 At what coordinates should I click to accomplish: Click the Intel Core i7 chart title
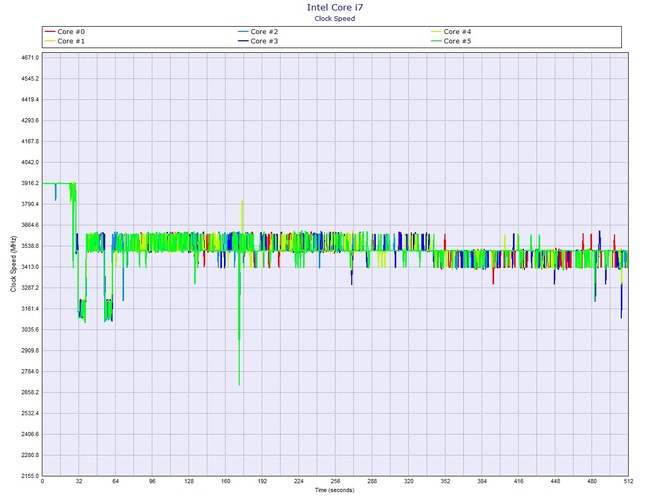point(335,7)
